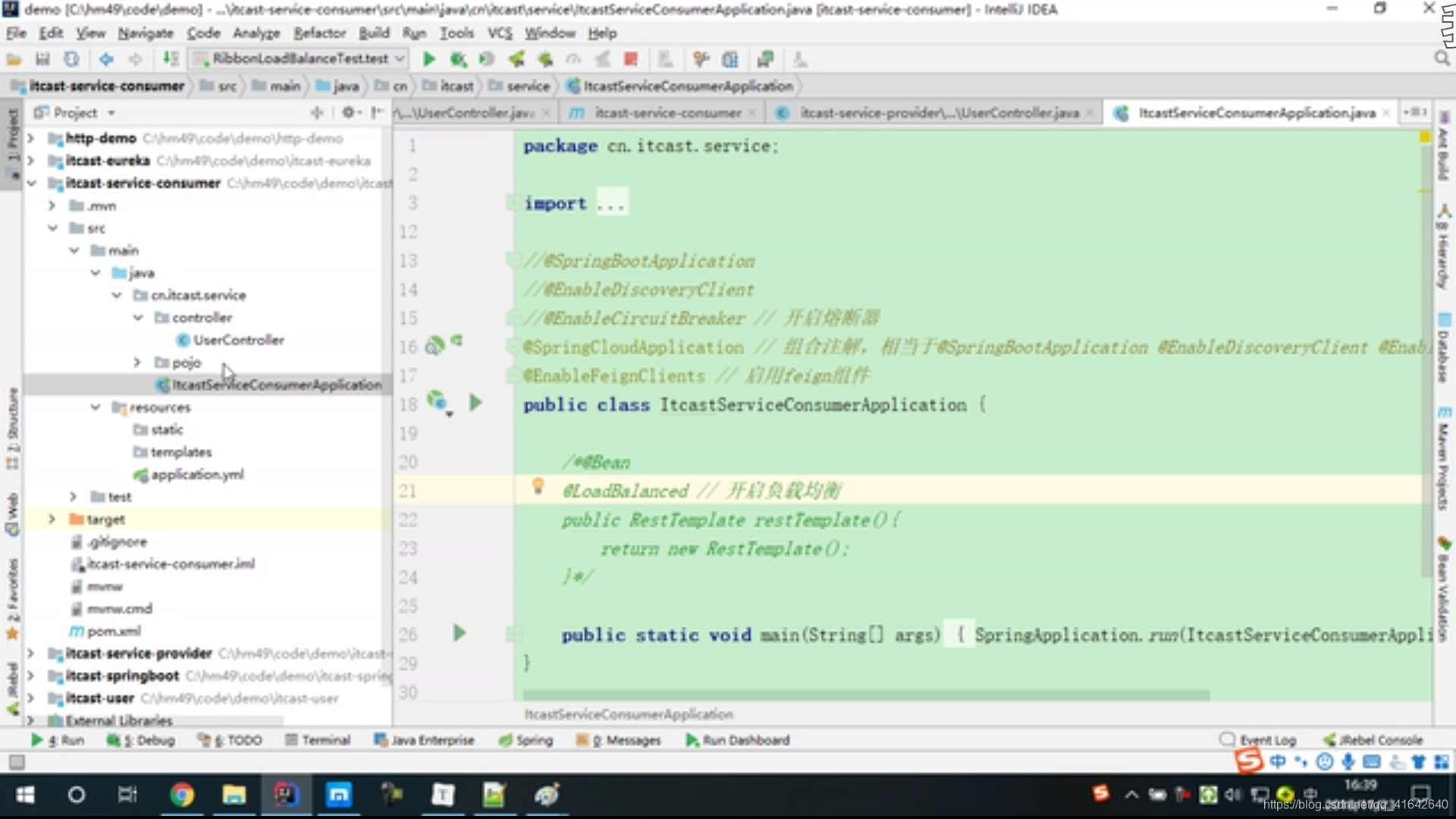Expand the pojo package
Image resolution: width=1456 pixels, height=819 pixels.
[x=137, y=362]
